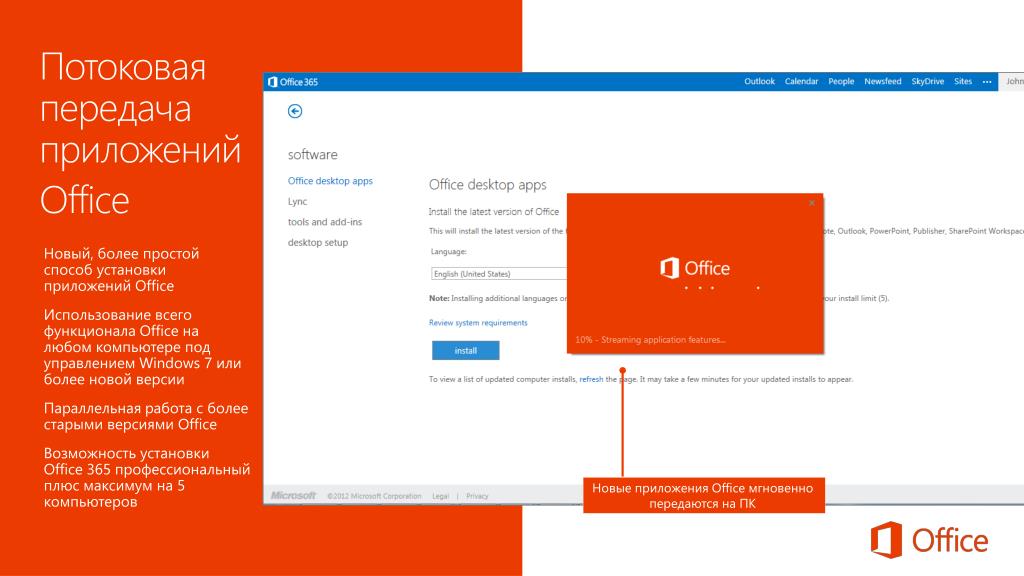Viewport: 1024px width, 576px height.
Task: Open the more options ellipsis in header
Action: (987, 82)
